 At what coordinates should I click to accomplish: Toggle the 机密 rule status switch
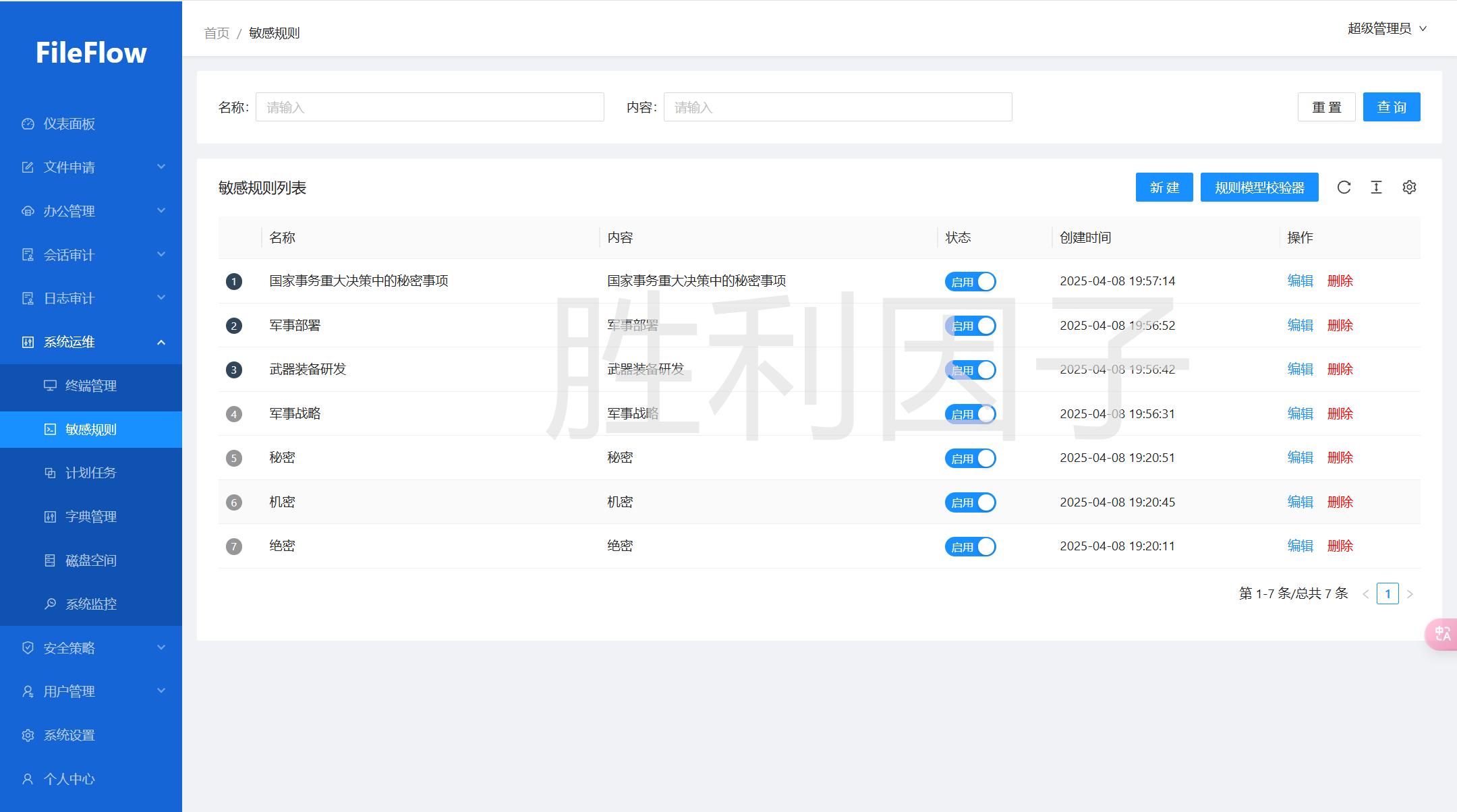970,502
